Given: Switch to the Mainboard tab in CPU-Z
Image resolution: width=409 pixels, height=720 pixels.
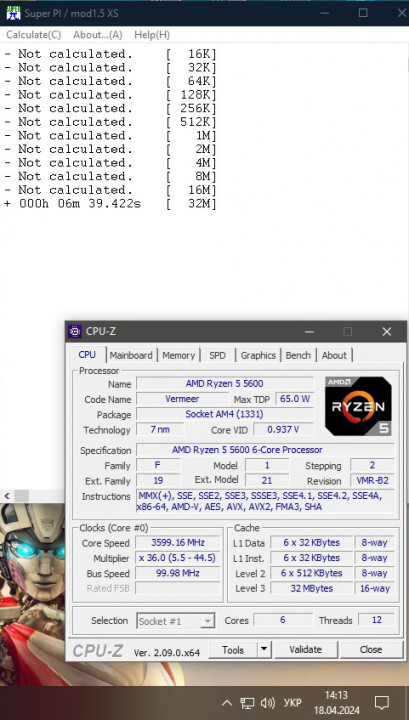Looking at the screenshot, I should (x=131, y=355).
